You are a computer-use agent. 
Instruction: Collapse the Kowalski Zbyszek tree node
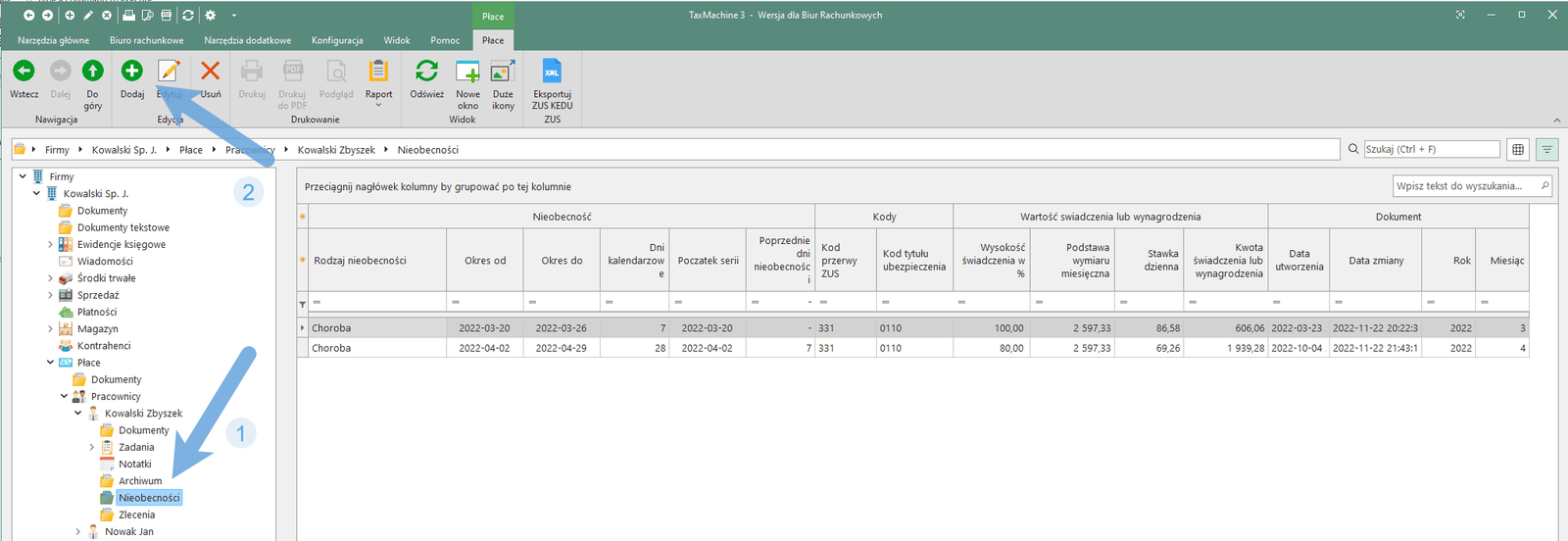[x=78, y=414]
